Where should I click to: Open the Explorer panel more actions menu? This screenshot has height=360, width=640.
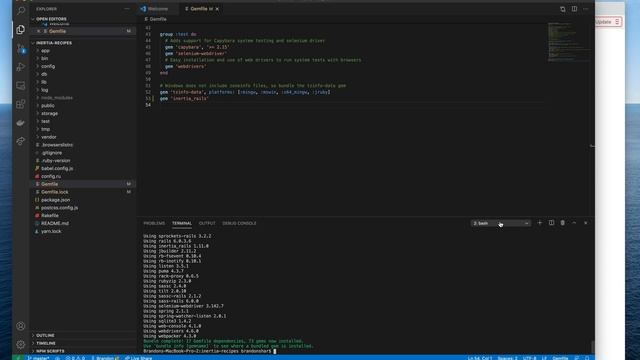(127, 9)
